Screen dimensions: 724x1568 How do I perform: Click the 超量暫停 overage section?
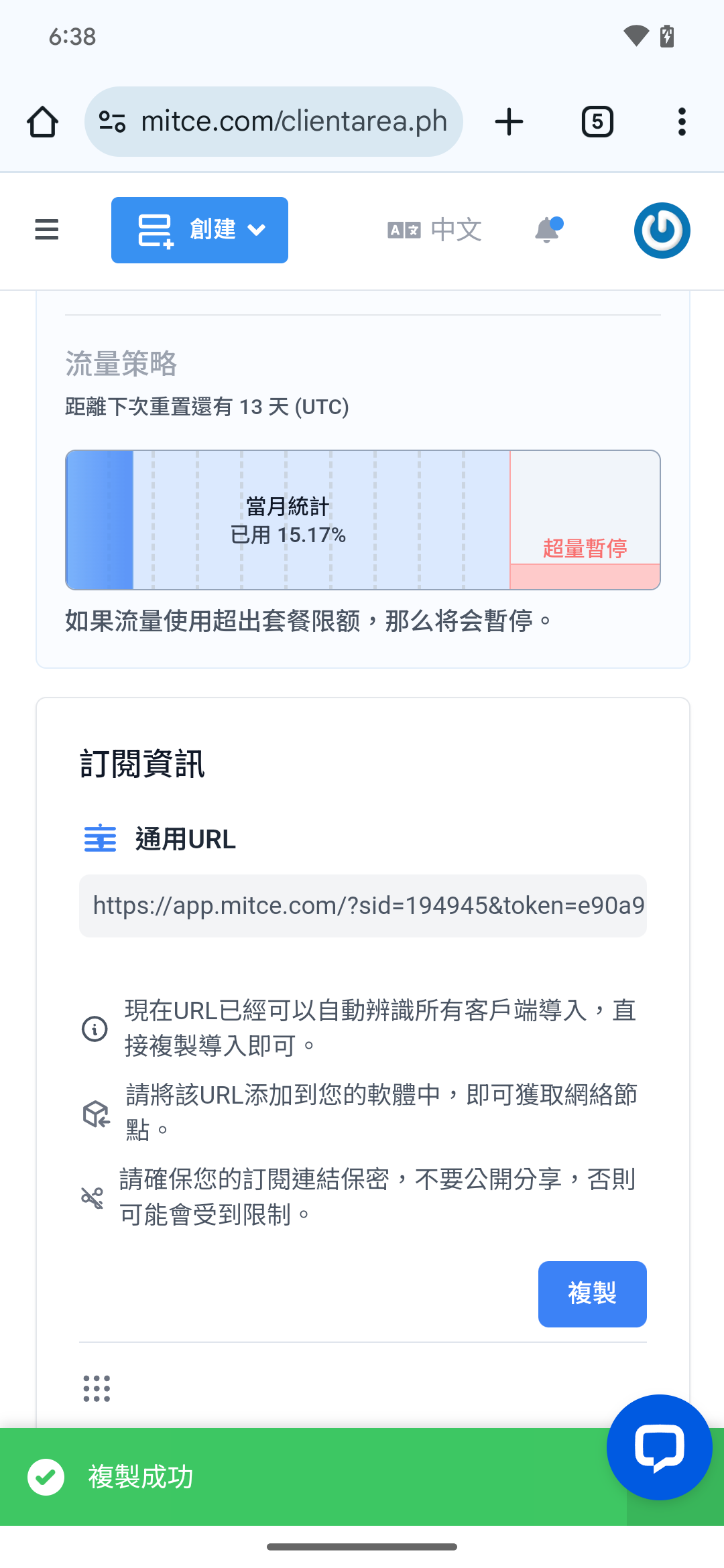(x=585, y=520)
